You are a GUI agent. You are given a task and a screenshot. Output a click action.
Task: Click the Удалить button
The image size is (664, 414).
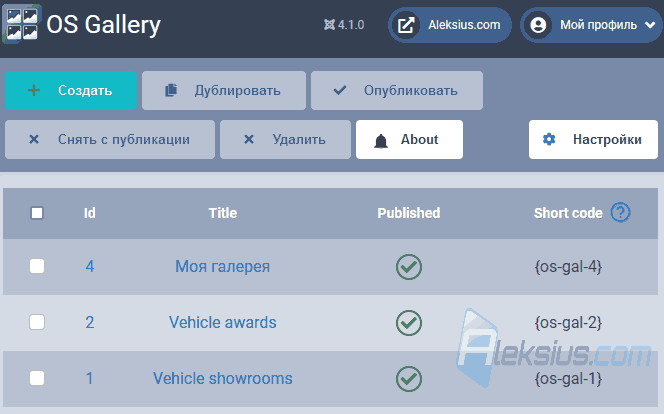coord(285,140)
